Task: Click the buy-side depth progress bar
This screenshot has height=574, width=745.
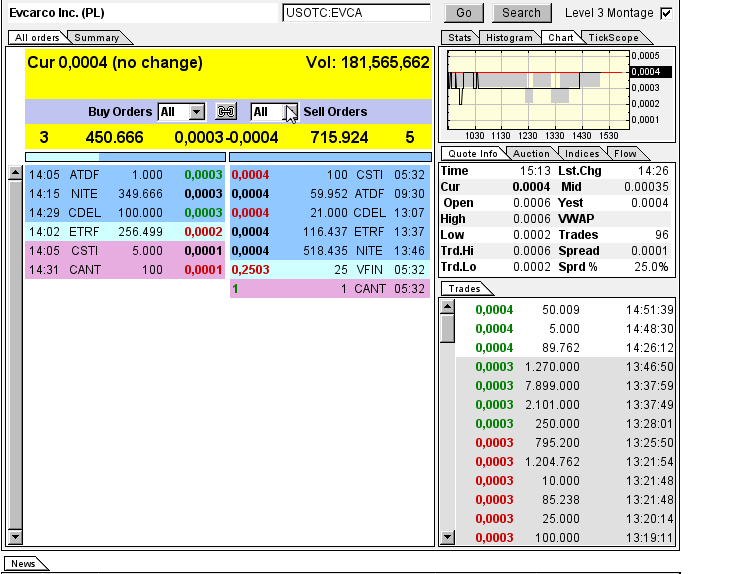Action: coord(125,157)
